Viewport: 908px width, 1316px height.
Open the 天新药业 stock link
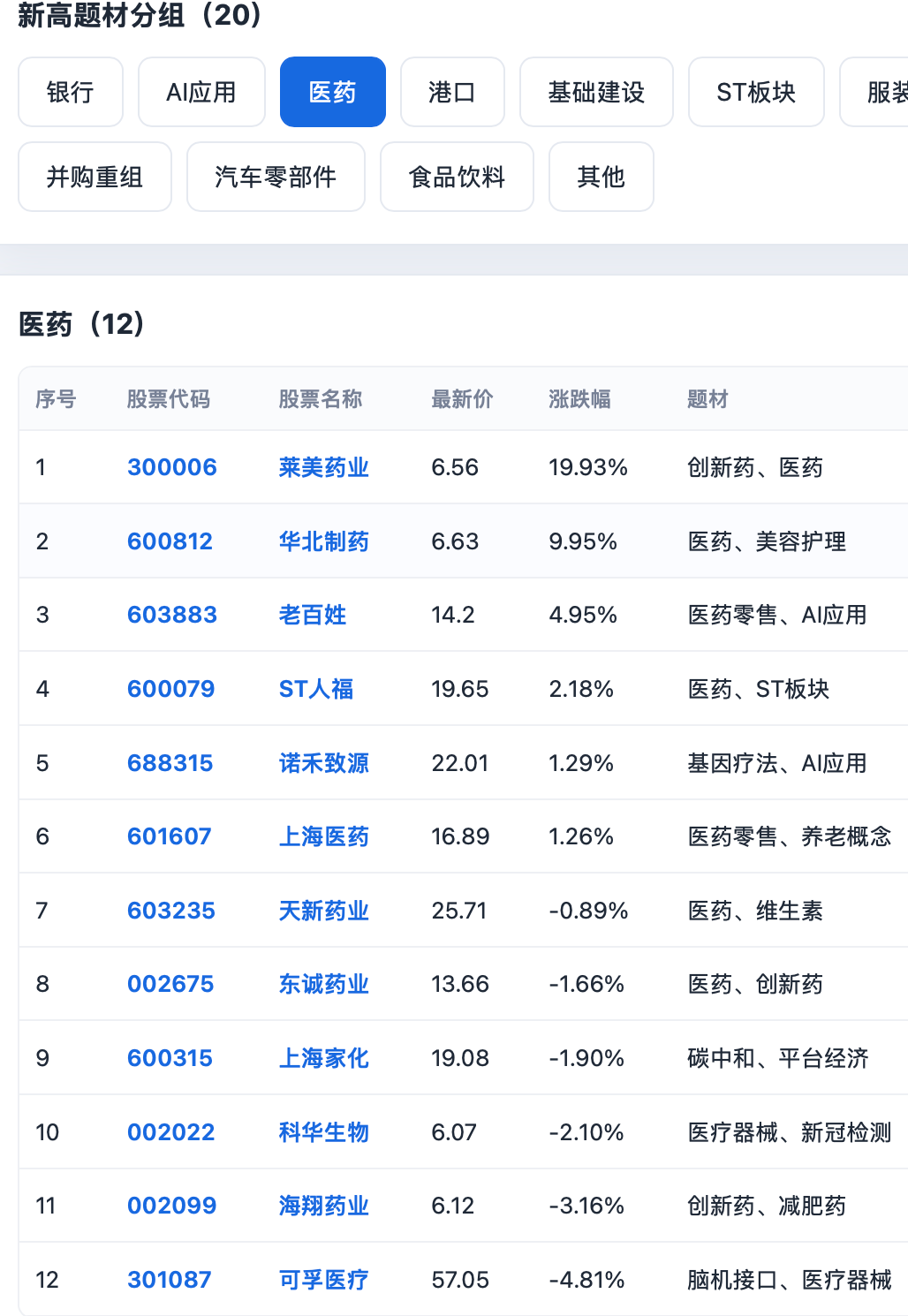tap(324, 911)
